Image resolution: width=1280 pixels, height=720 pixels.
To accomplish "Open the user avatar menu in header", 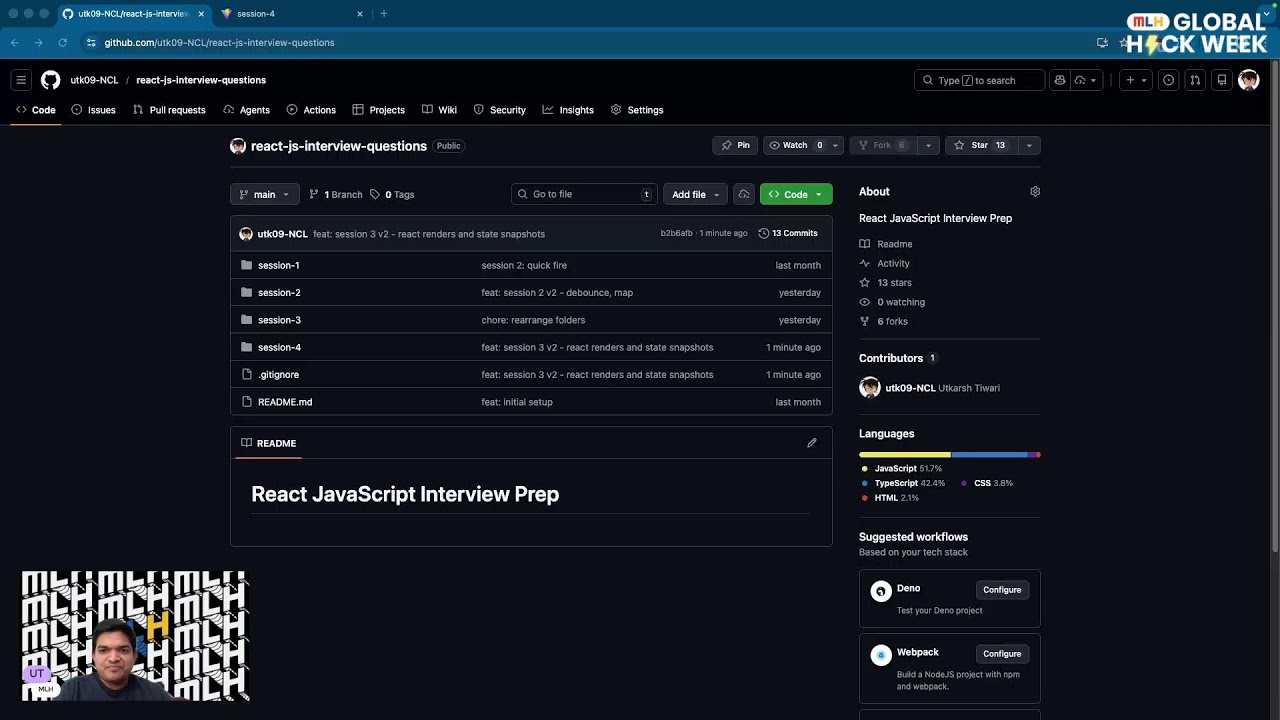I will point(1248,80).
